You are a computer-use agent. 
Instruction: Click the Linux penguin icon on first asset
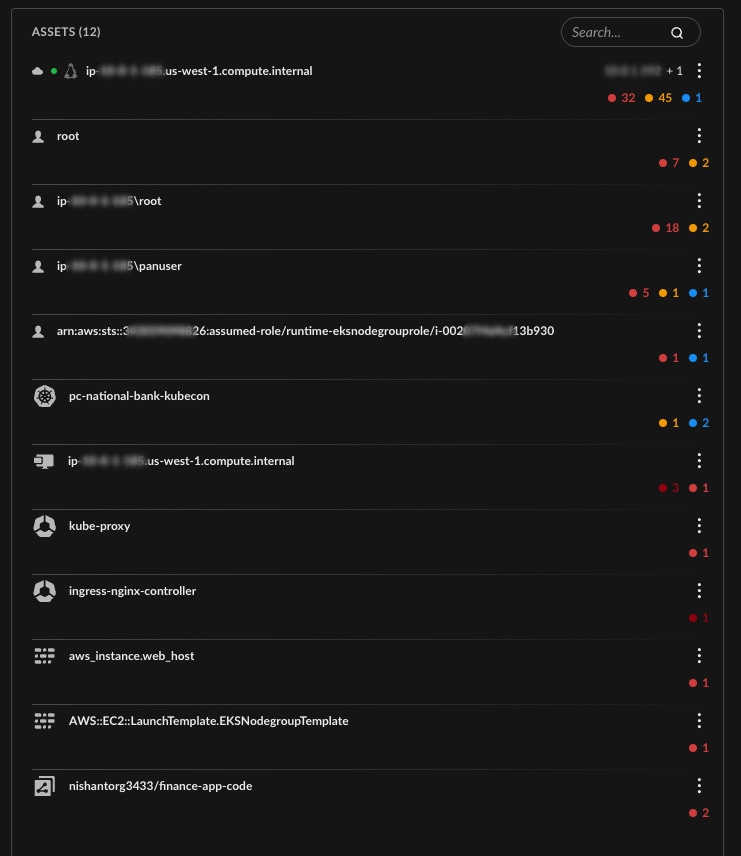tap(70, 71)
